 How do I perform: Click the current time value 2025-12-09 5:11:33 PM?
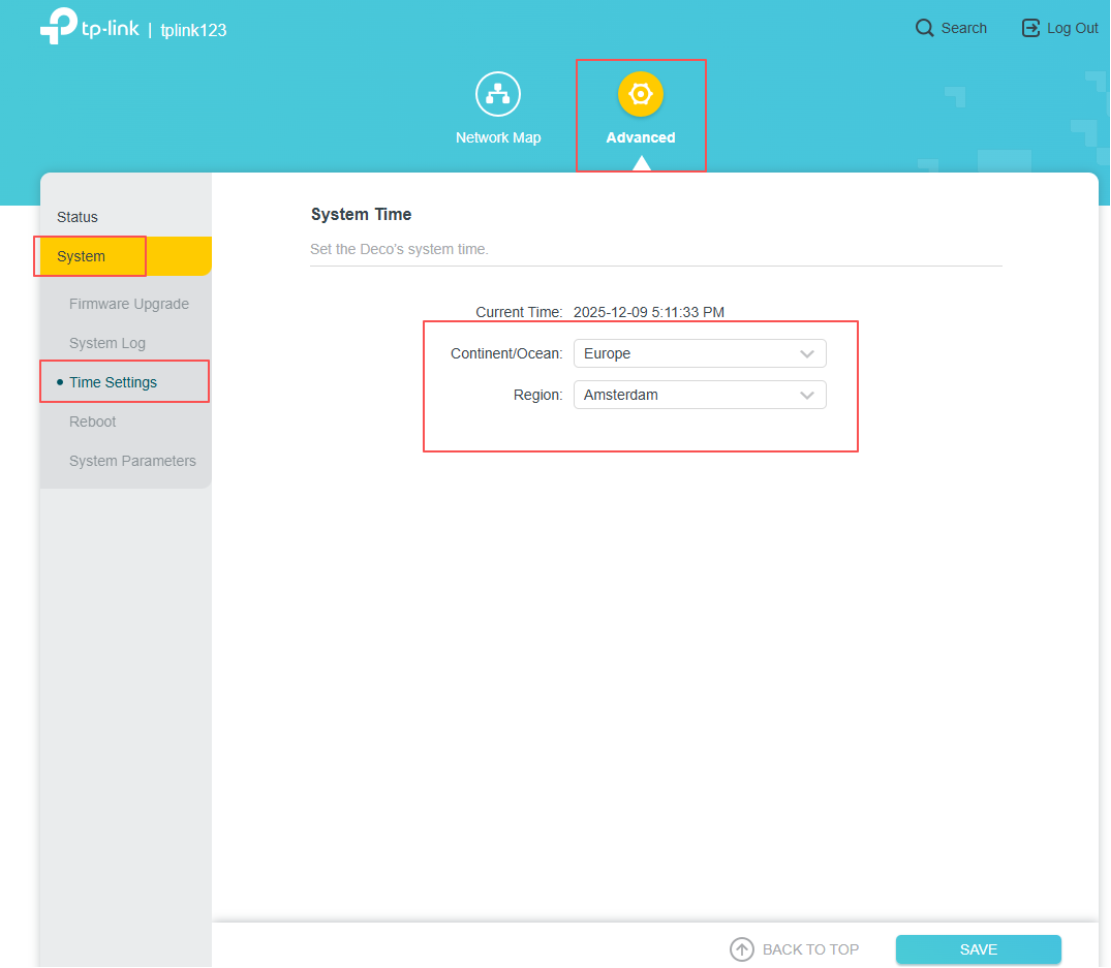click(648, 312)
